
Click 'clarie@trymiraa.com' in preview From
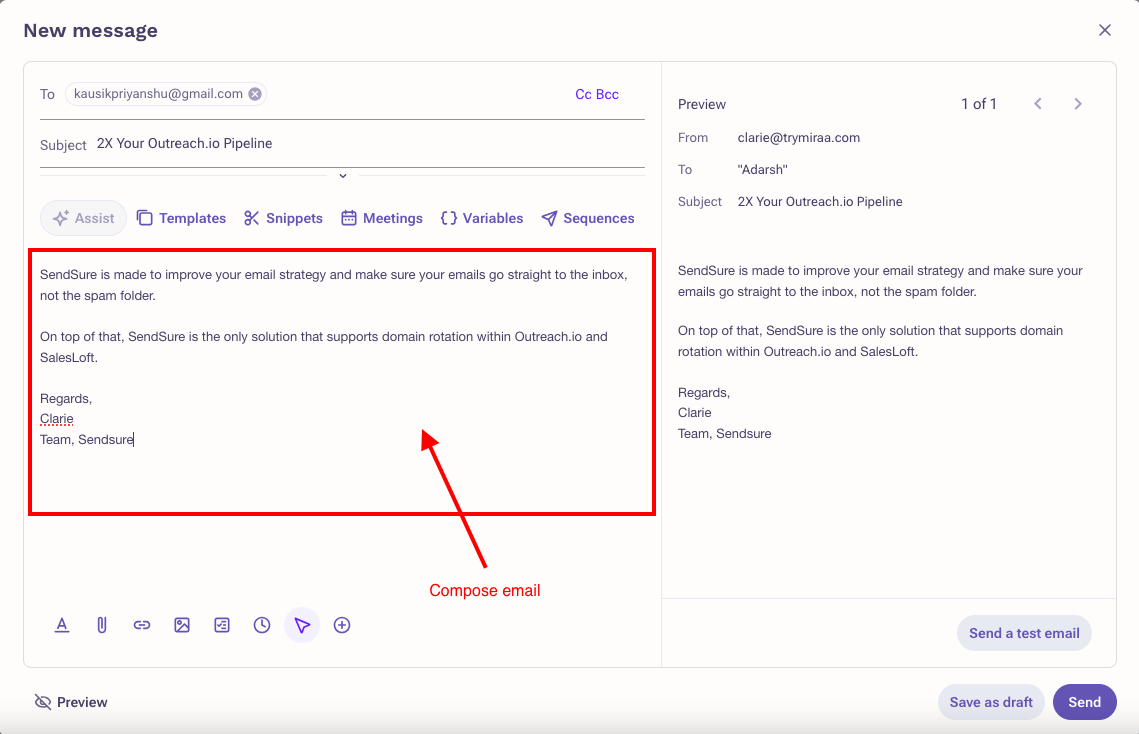tap(798, 137)
